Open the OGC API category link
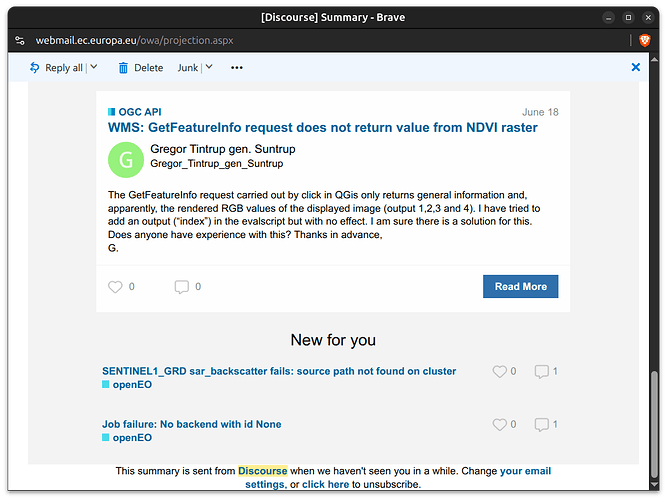Image resolution: width=666 pixels, height=500 pixels. 140,112
